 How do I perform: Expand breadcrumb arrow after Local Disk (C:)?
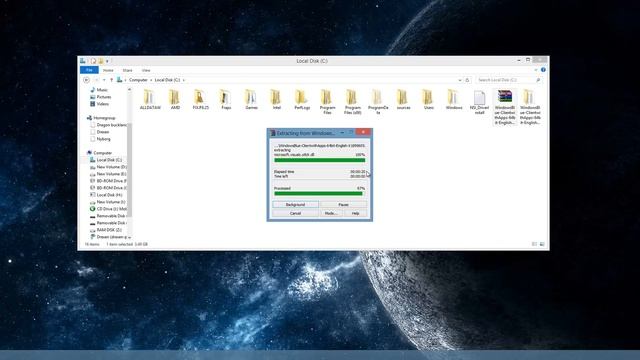click(x=184, y=80)
